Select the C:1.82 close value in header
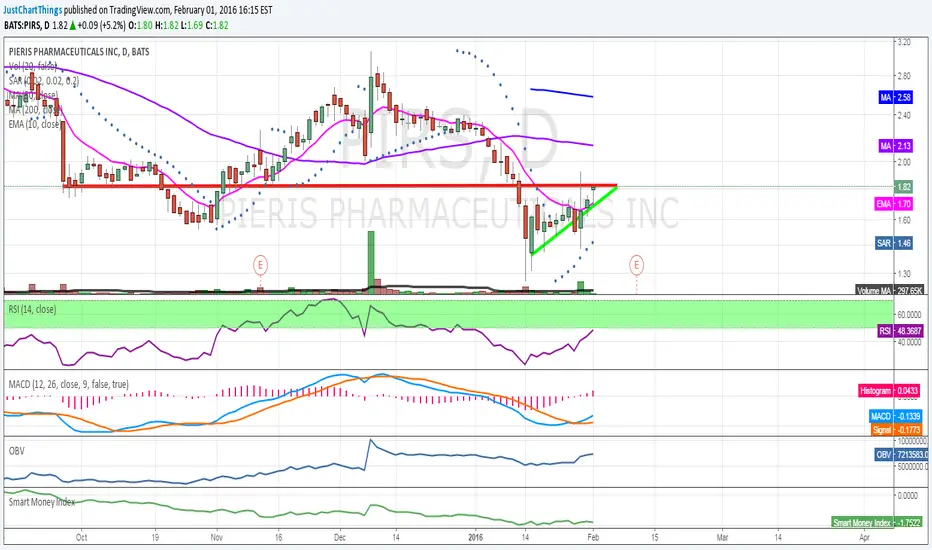The height and width of the screenshot is (550, 932). [217, 25]
